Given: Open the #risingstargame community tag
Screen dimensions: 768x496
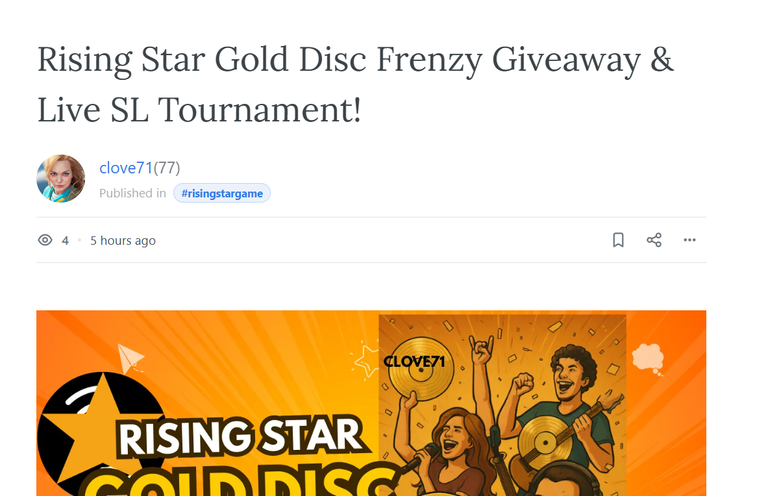Looking at the screenshot, I should click(x=222, y=193).
